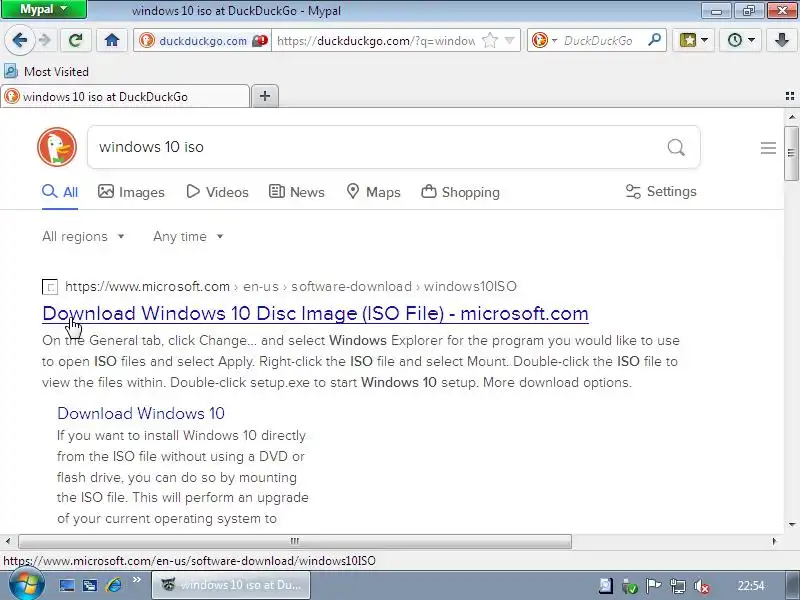Image resolution: width=800 pixels, height=600 pixels.
Task: Open the history clock button
Action: (741, 40)
